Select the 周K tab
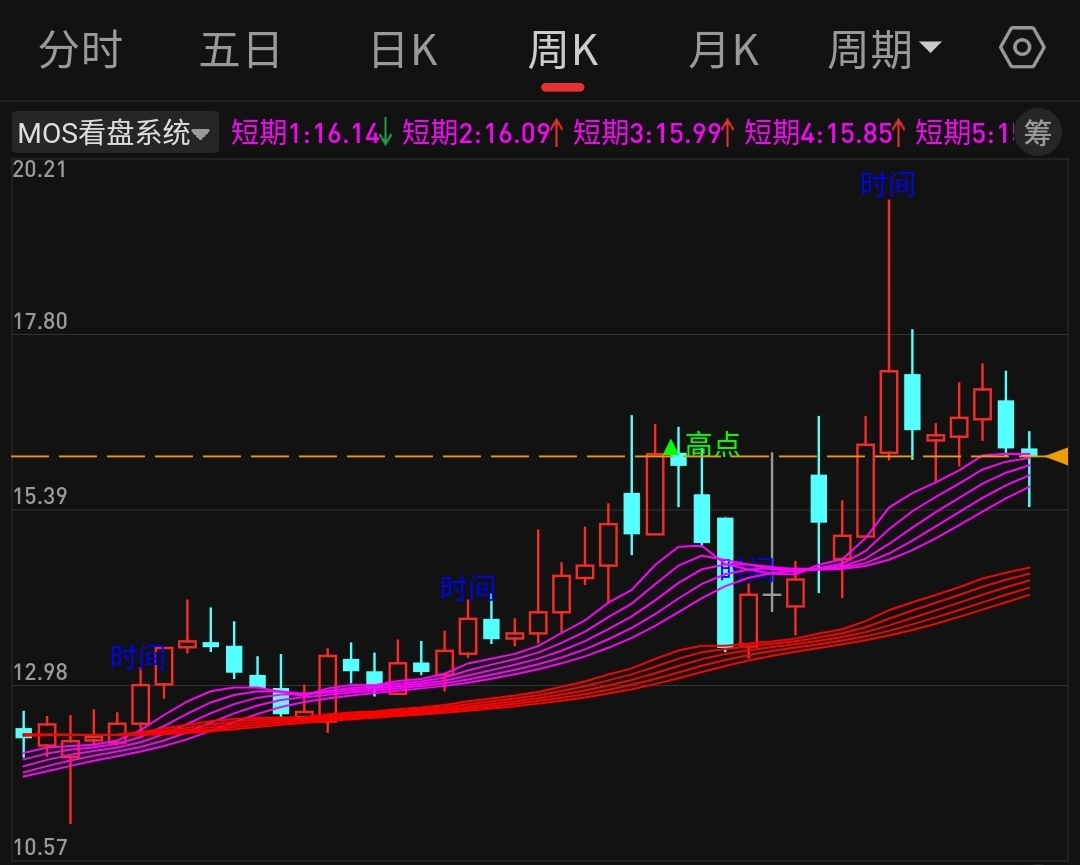1080x865 pixels. tap(563, 50)
